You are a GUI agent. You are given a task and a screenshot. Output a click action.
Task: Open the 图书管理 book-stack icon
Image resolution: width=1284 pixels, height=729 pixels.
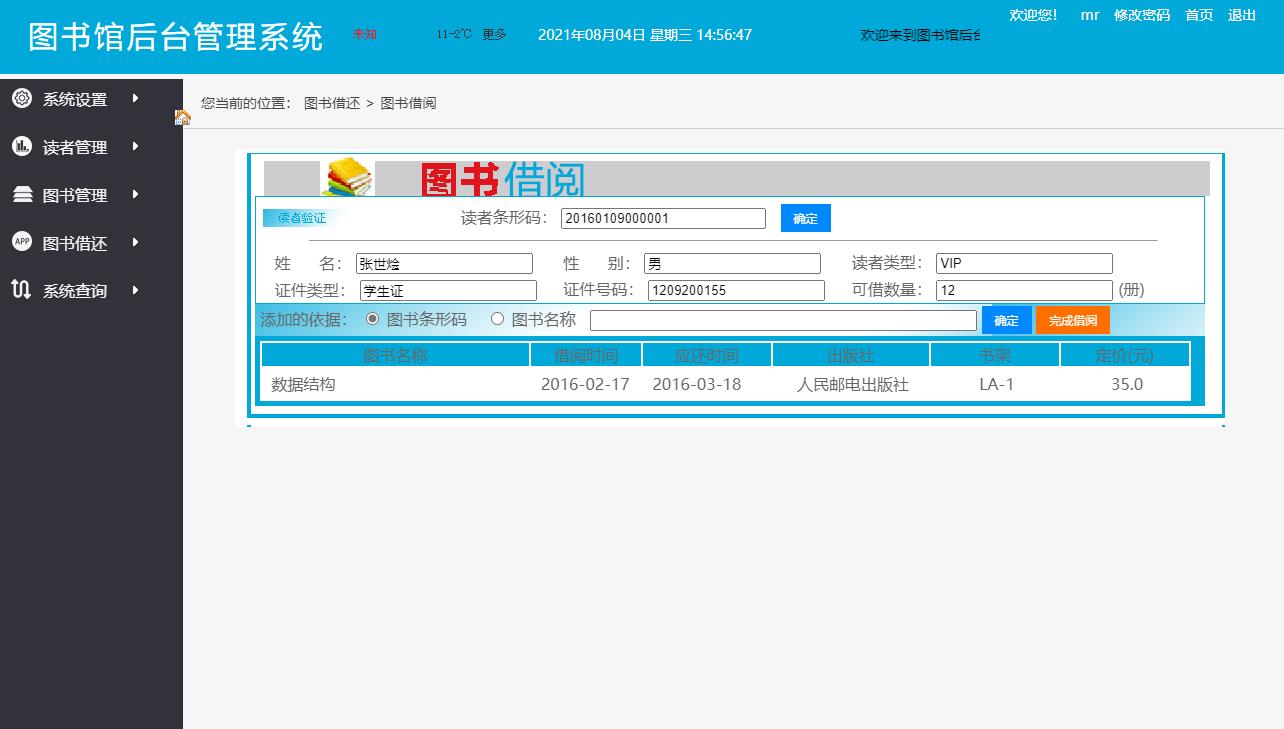[x=22, y=194]
